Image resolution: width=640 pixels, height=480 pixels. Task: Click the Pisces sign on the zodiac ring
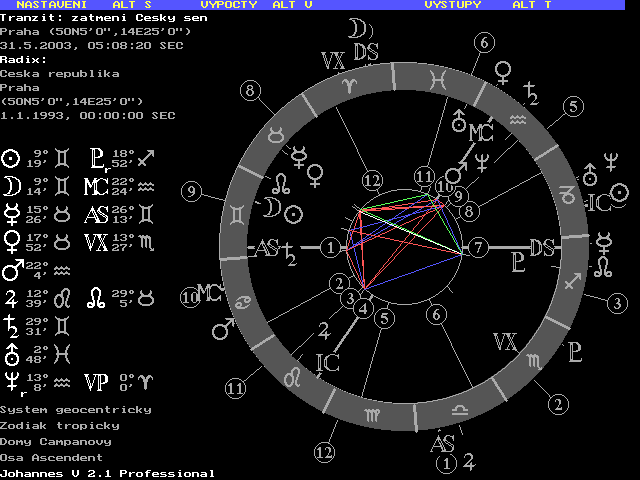point(438,77)
